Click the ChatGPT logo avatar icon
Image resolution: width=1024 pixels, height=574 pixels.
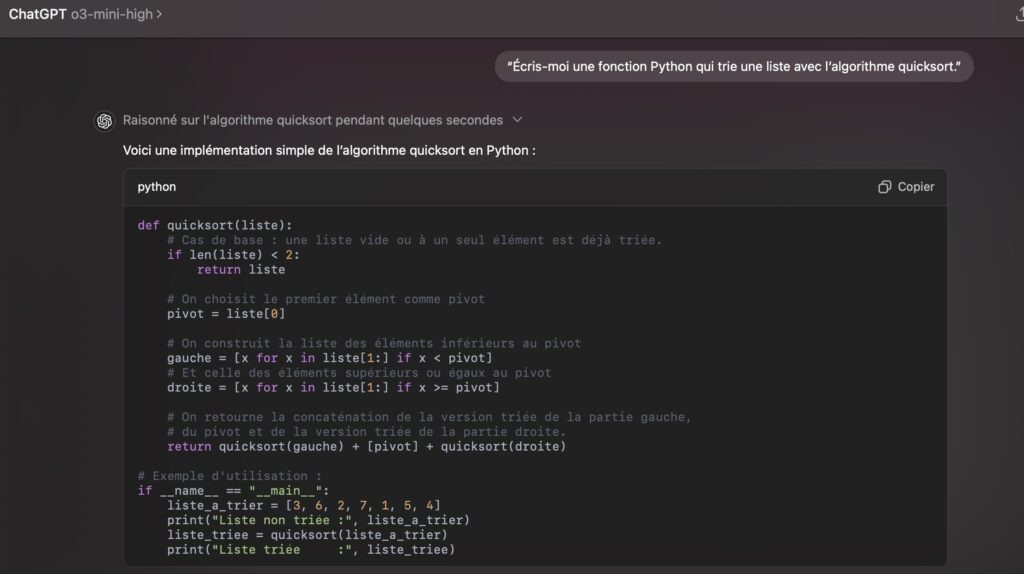tap(104, 121)
